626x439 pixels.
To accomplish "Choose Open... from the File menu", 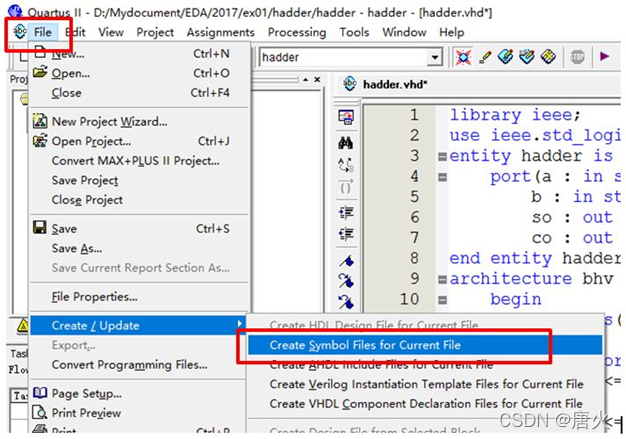I will pyautogui.click(x=140, y=73).
